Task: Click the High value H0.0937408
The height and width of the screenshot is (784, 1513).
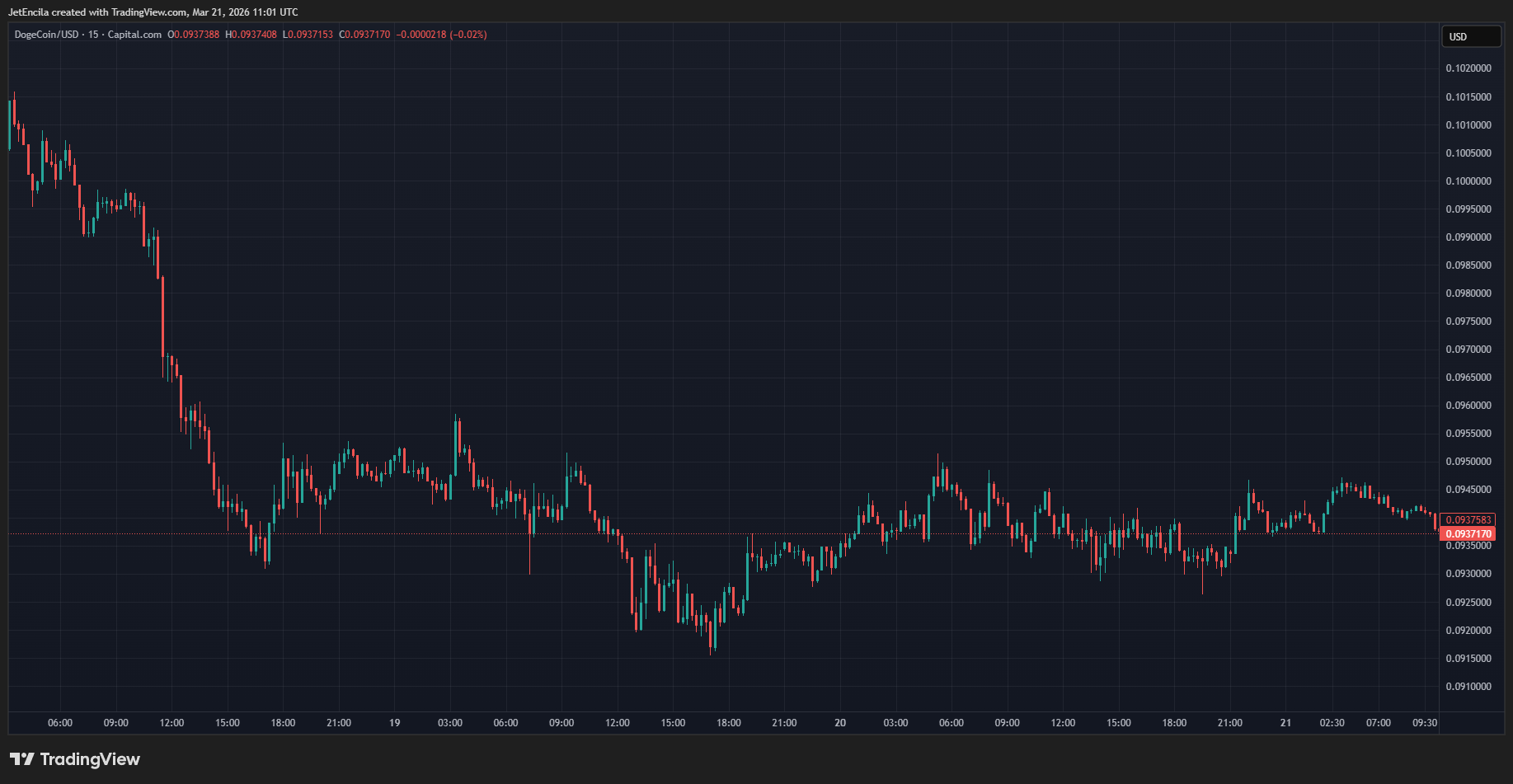Action: pos(251,35)
